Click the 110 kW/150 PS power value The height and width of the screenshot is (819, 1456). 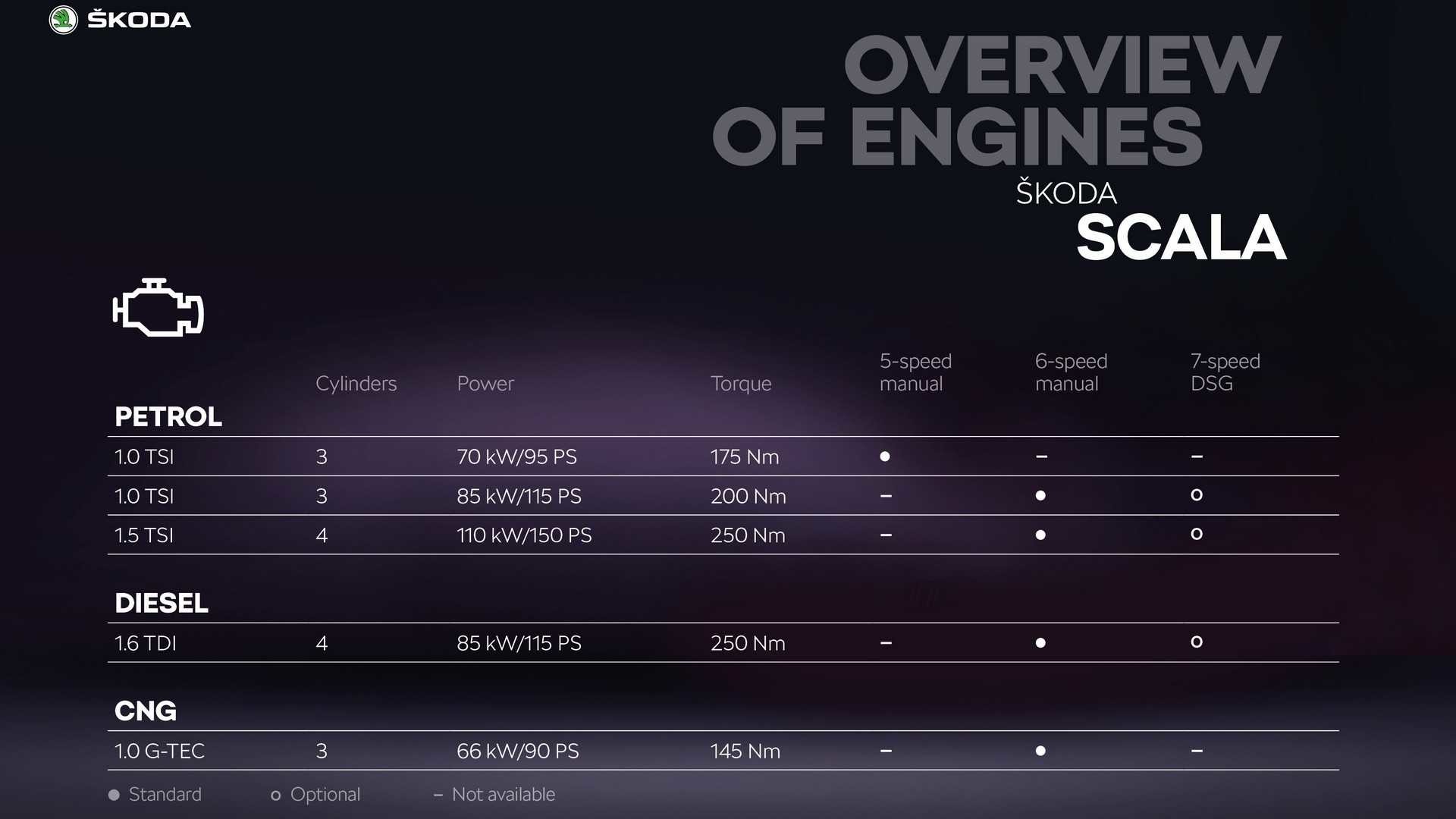tap(524, 535)
